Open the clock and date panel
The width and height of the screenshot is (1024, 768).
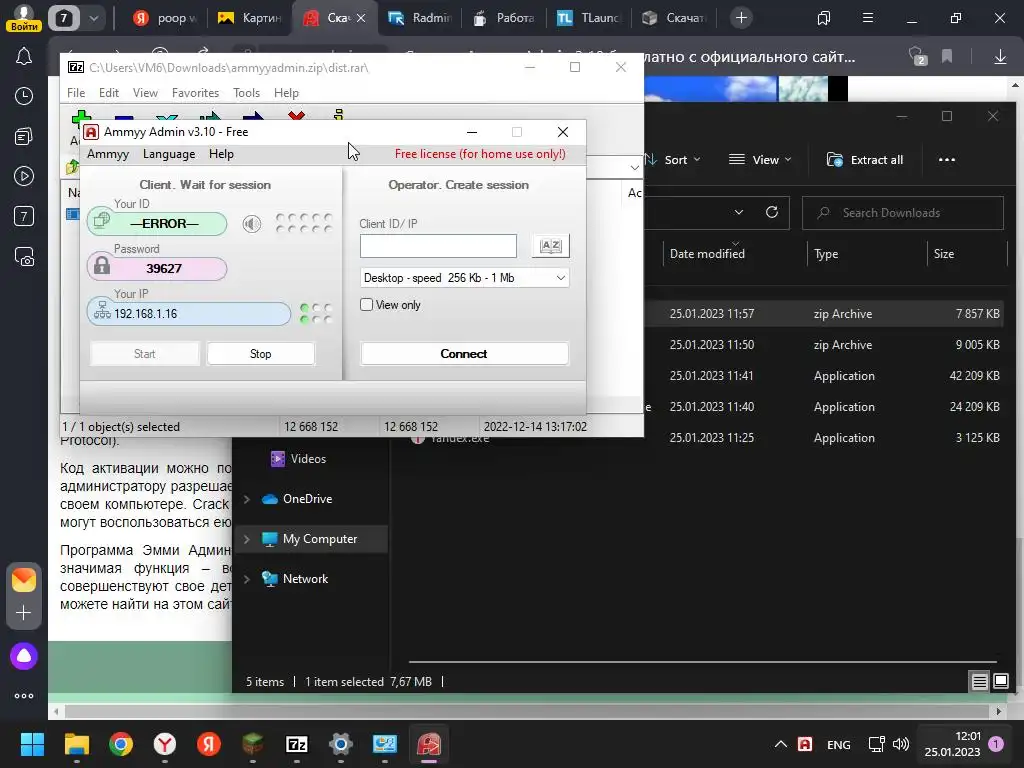(x=952, y=744)
